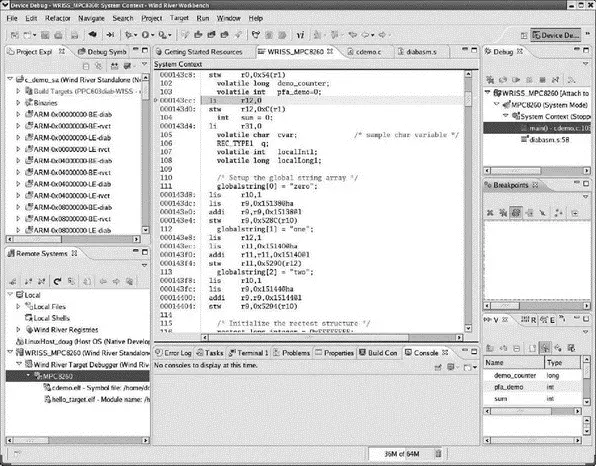Image resolution: width=596 pixels, height=466 pixels.
Task: Open the Terminal 1 tab
Action: point(249,353)
